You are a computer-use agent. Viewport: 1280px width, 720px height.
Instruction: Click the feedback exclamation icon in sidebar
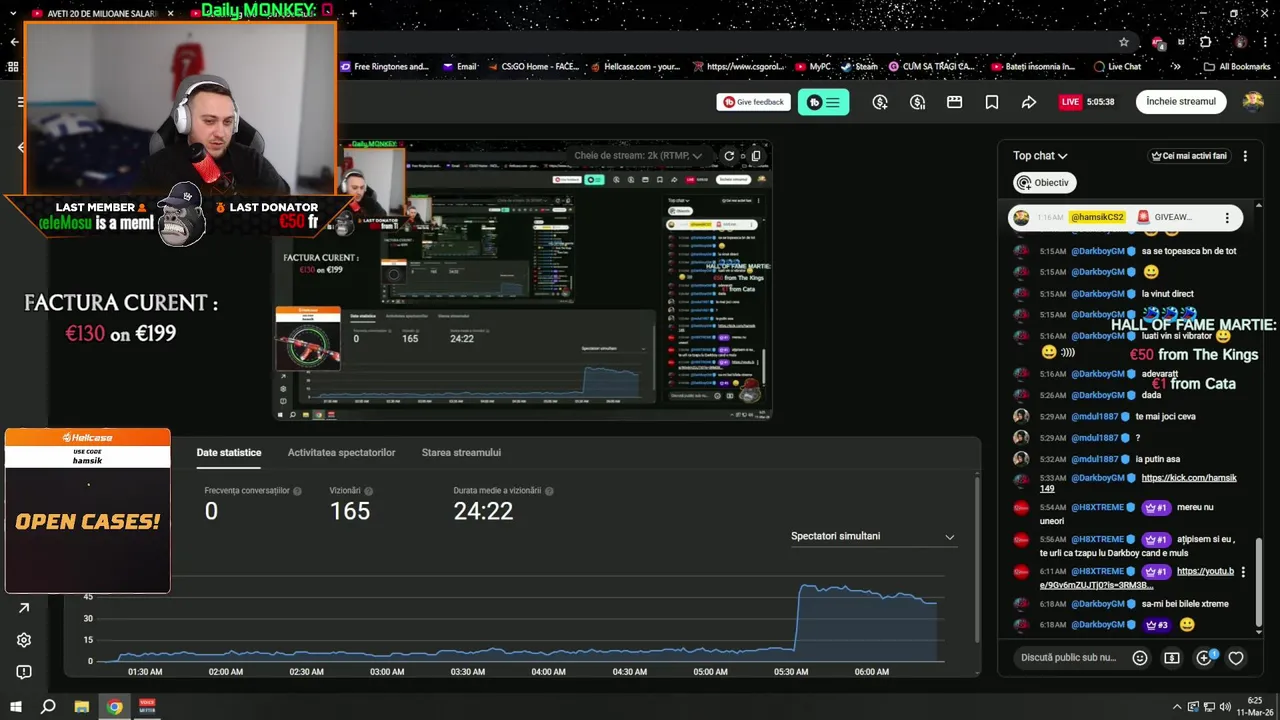[x=24, y=672]
